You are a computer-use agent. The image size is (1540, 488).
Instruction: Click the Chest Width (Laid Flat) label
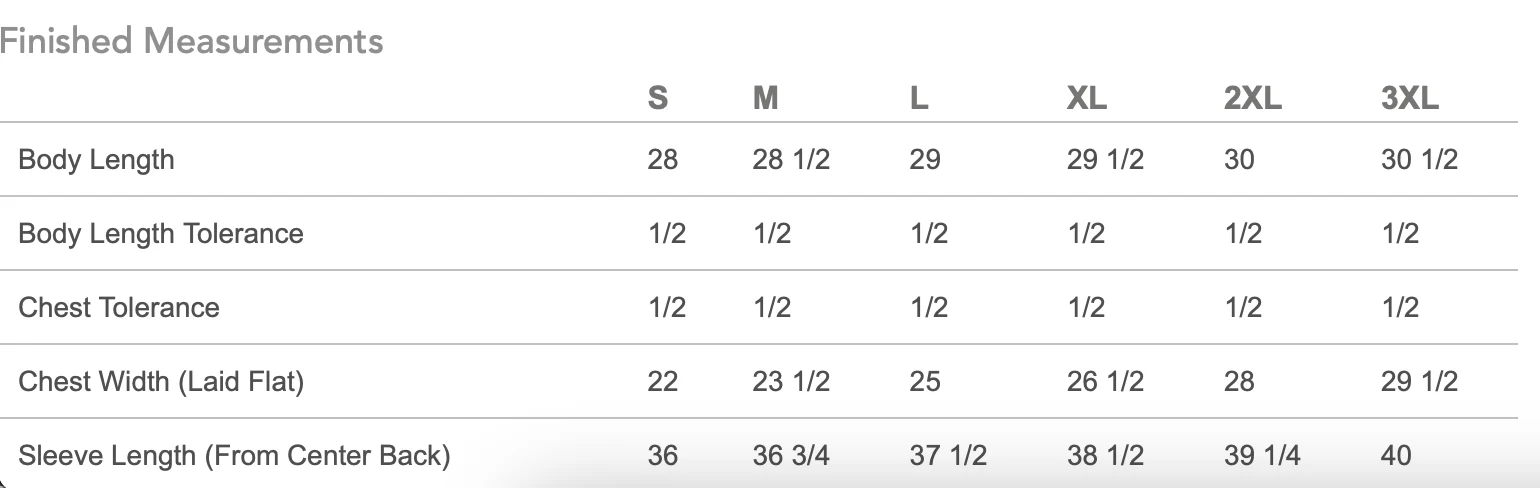[x=161, y=381]
